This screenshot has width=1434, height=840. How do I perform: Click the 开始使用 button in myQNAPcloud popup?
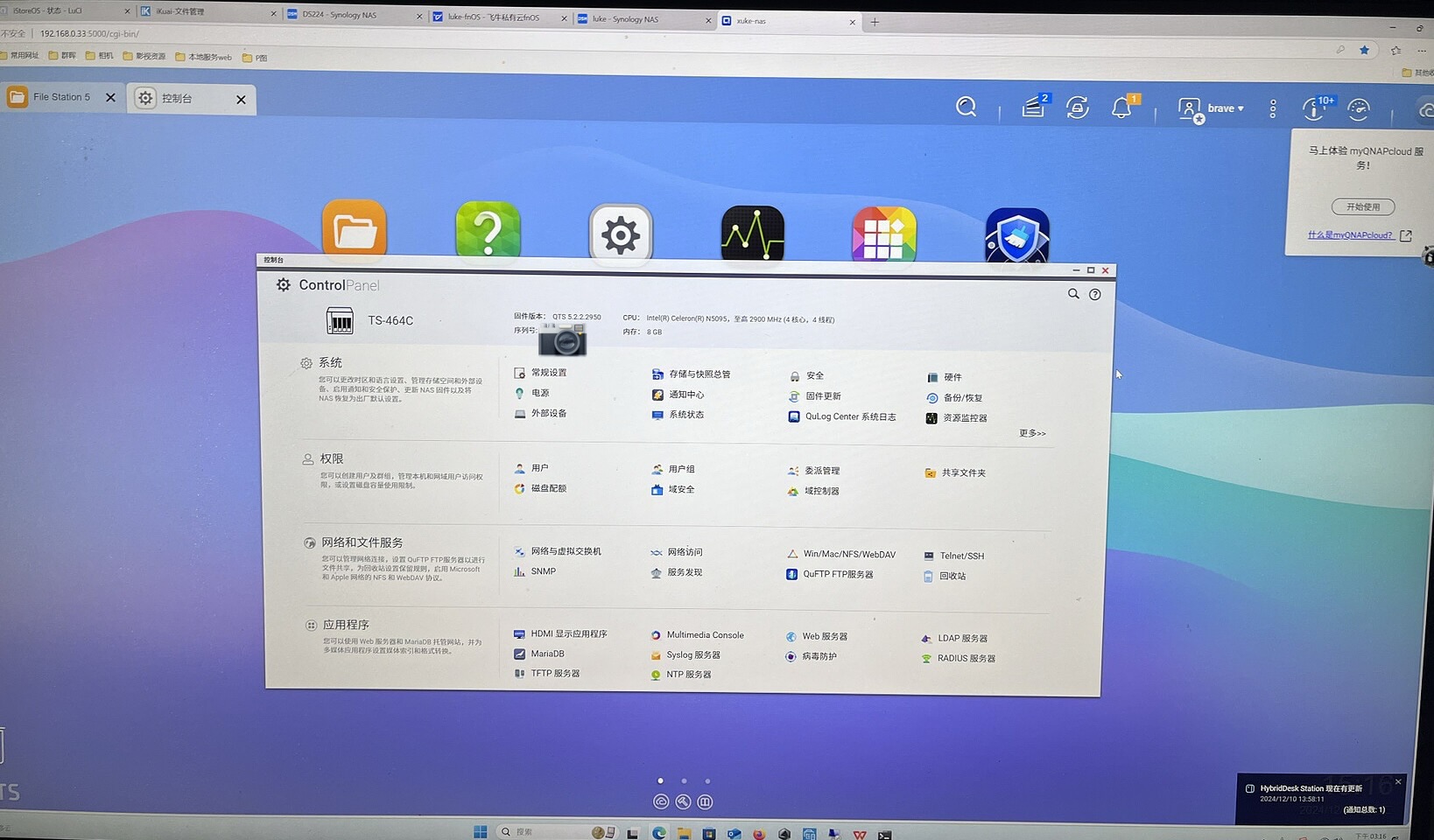click(1363, 207)
